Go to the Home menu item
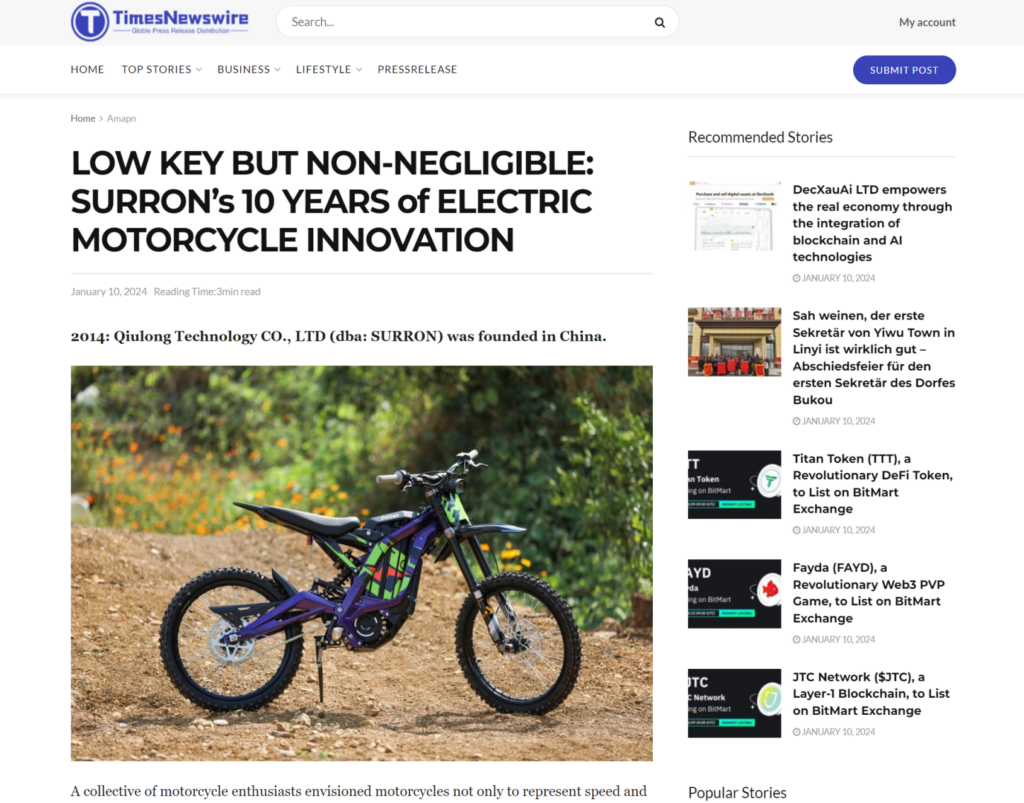Viewport: 1024px width, 803px height. (x=88, y=69)
